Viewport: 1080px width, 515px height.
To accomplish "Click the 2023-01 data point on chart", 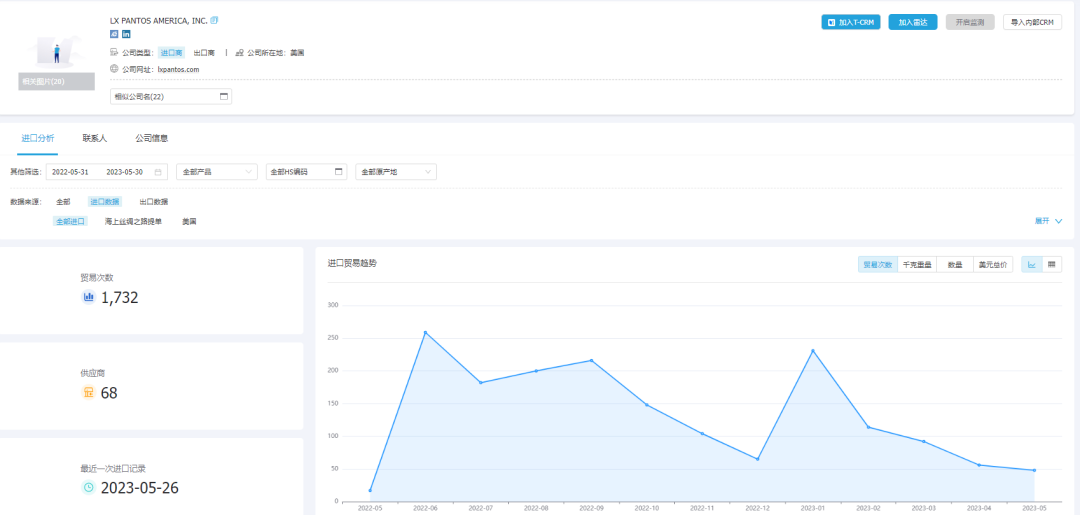I will [x=813, y=351].
